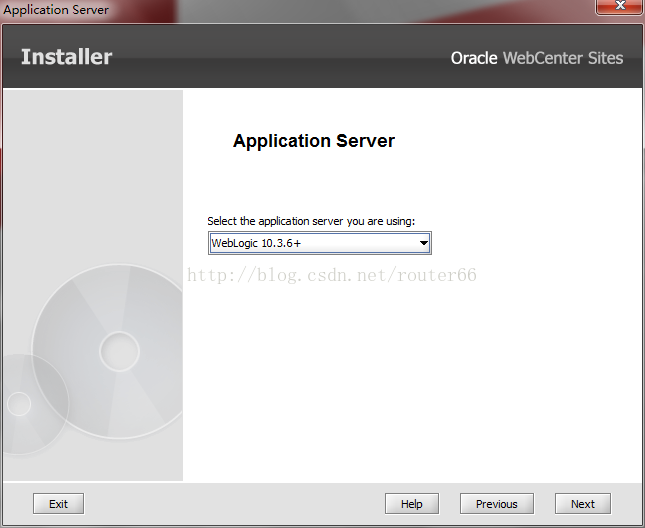Go back with the Previous button
This screenshot has width=645, height=528.
click(x=497, y=504)
